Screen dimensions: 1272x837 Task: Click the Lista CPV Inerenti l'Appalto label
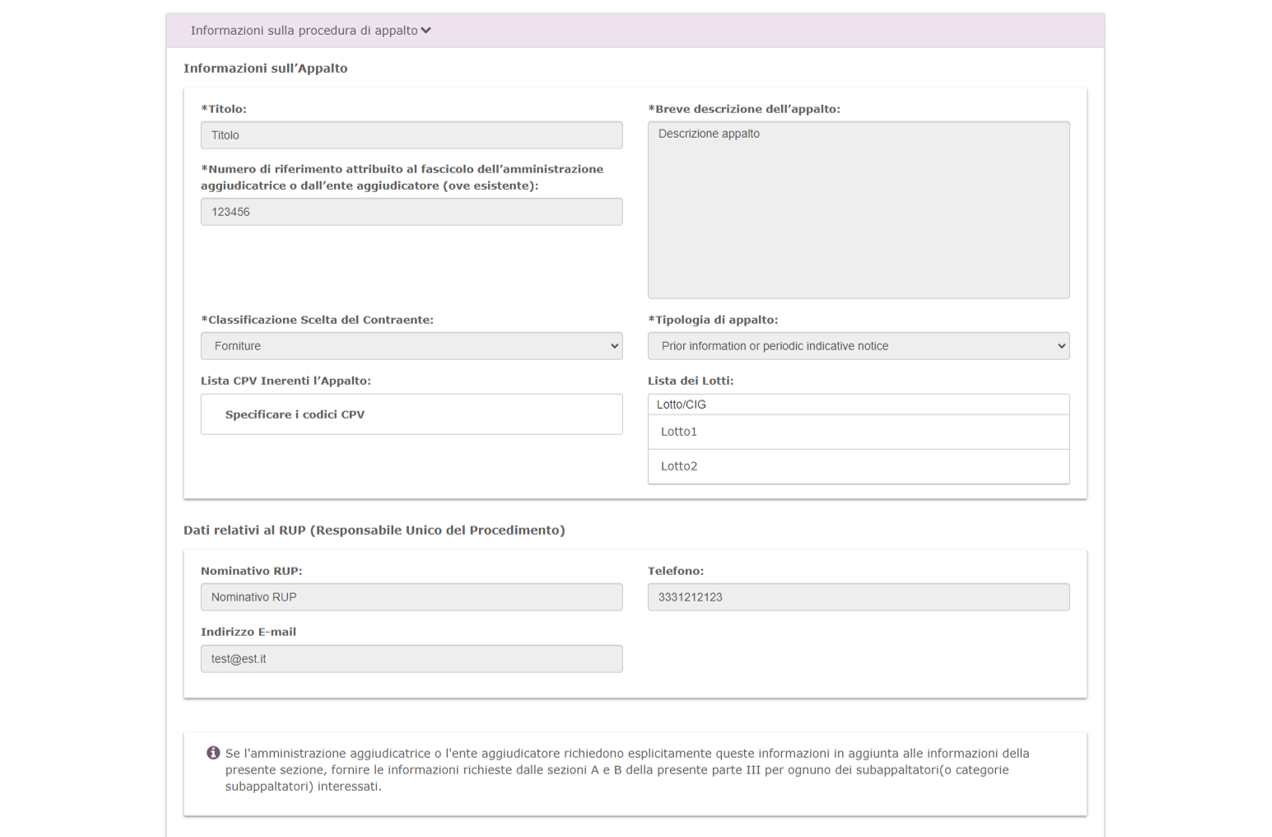coord(286,381)
